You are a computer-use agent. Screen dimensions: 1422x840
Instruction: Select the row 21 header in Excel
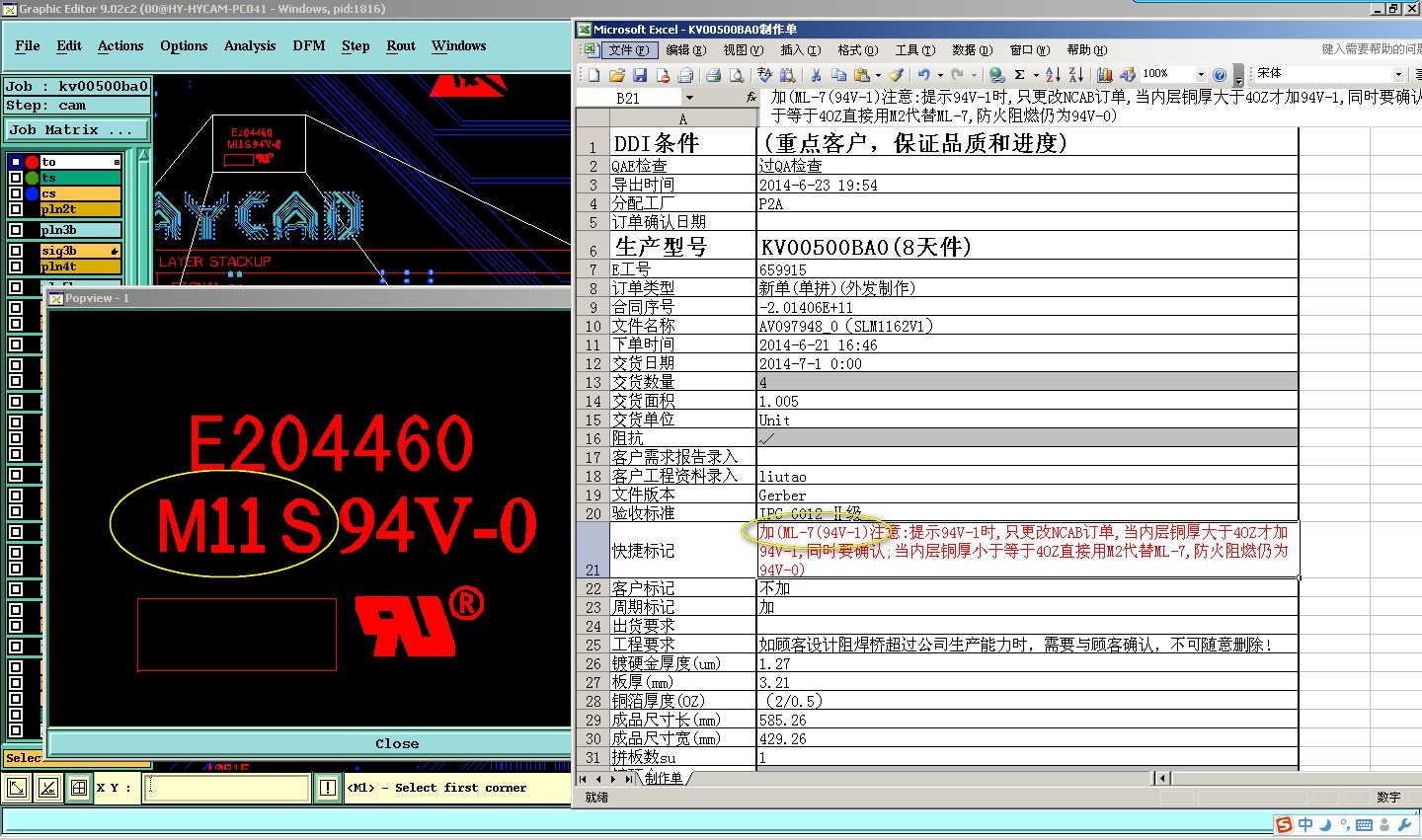coord(592,550)
